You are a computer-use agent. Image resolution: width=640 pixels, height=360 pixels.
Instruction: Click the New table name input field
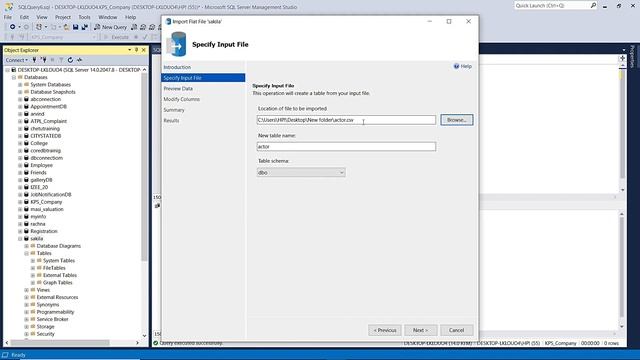tap(346, 147)
